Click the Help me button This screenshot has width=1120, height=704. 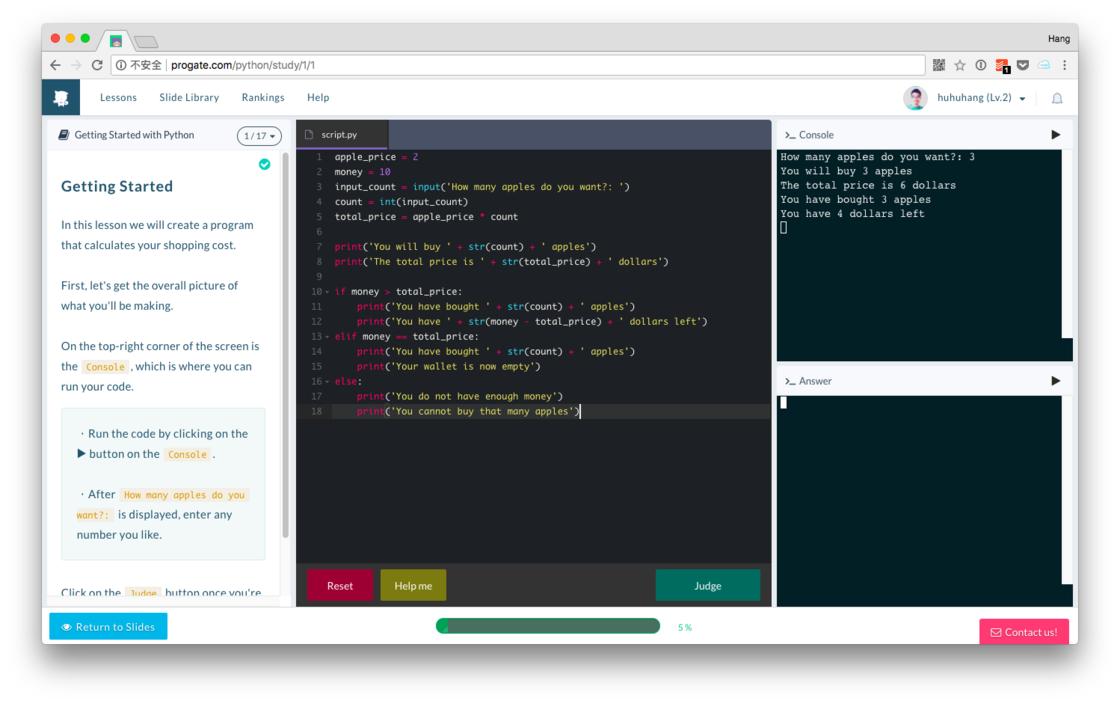click(413, 585)
